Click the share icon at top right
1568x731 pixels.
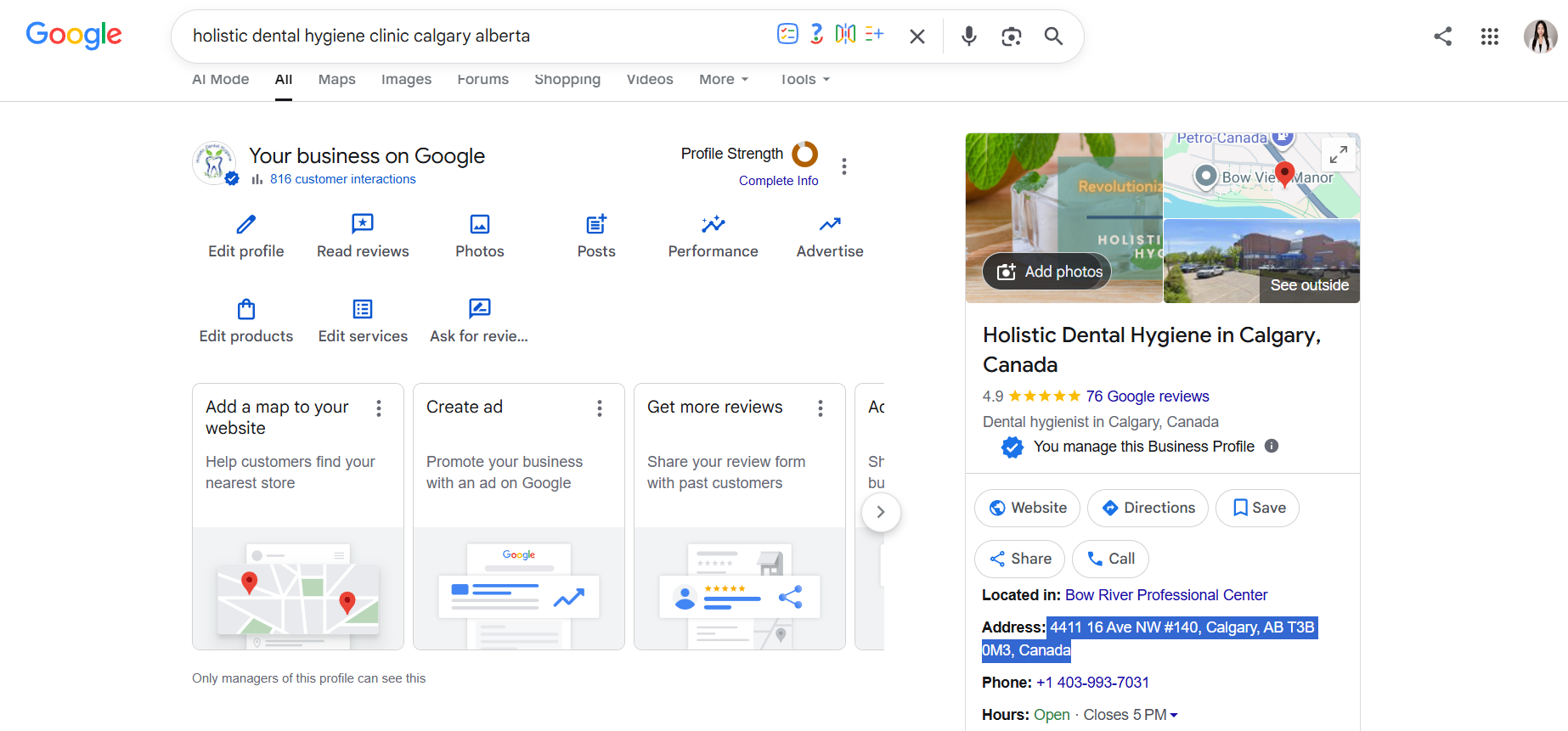click(x=1442, y=36)
